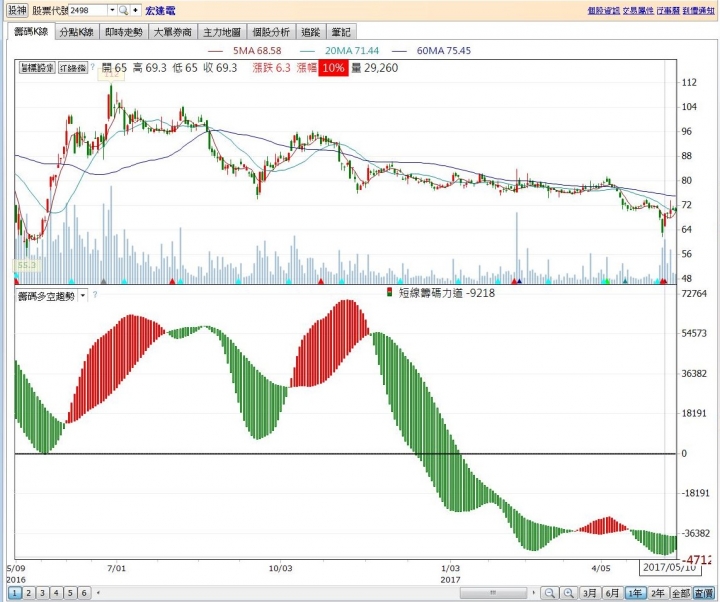Screen dimensions: 720x602
Task: Click the 7/01 date axis label
Action: click(116, 568)
